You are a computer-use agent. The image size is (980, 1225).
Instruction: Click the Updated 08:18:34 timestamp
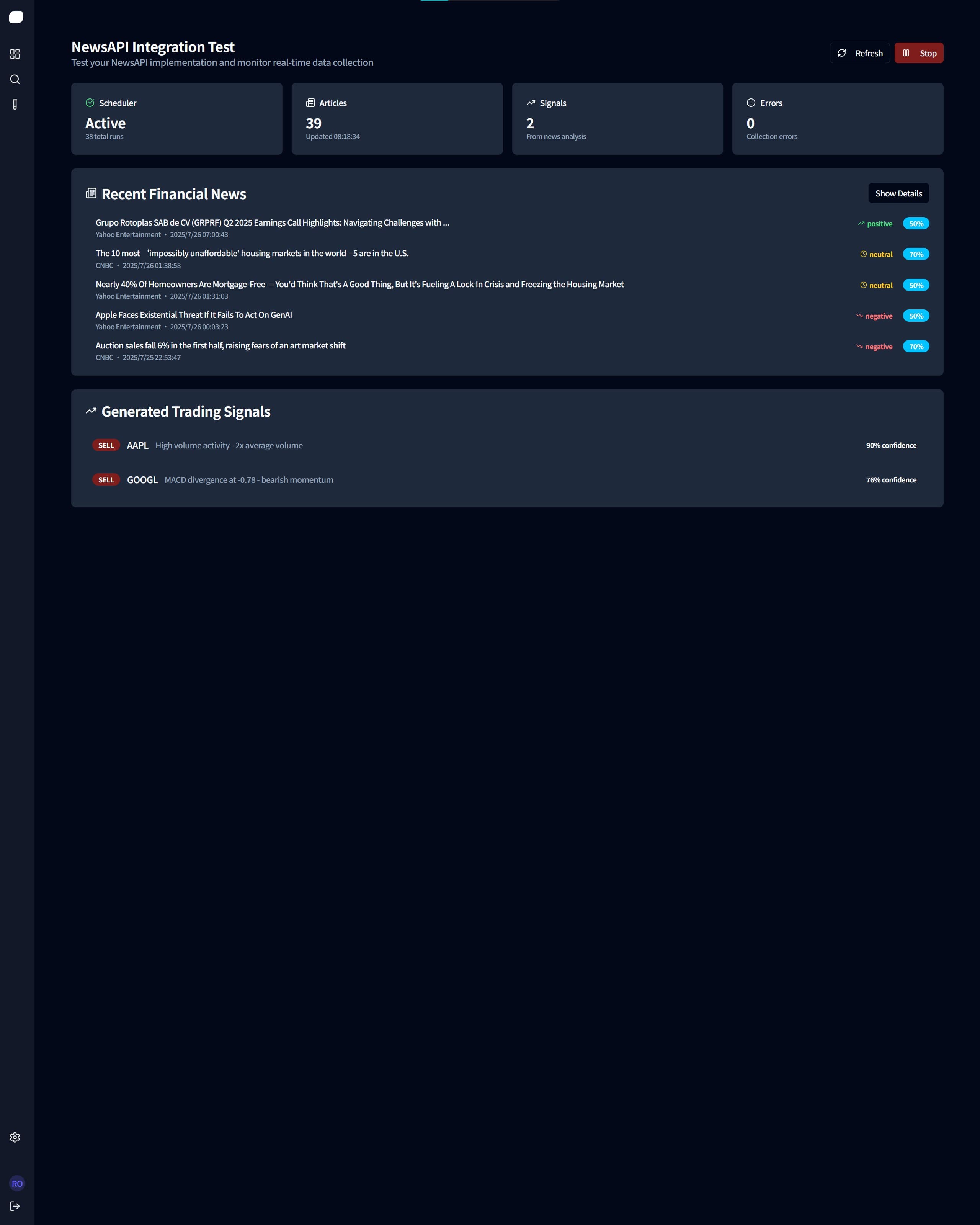click(x=332, y=136)
